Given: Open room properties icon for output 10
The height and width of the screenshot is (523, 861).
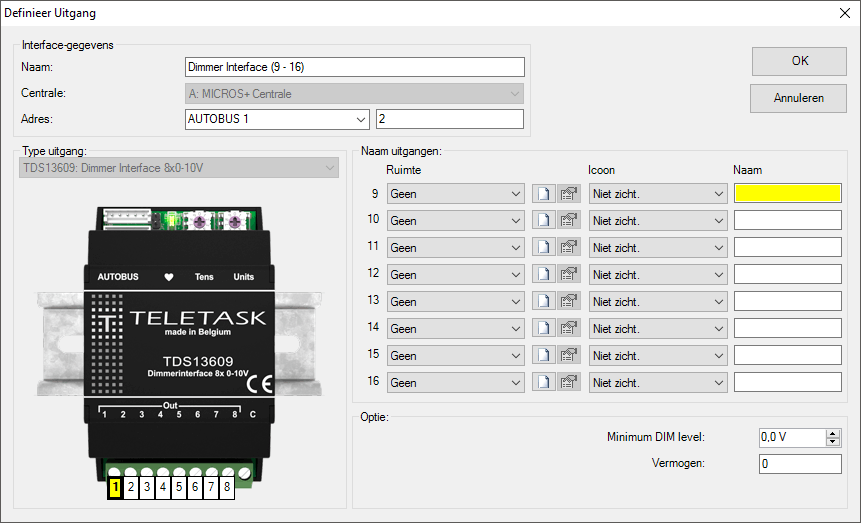Looking at the screenshot, I should (569, 220).
